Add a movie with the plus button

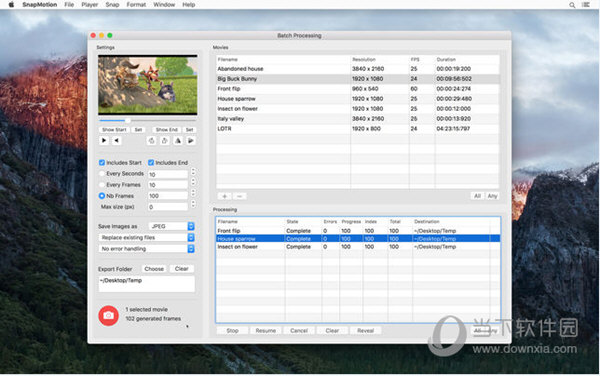click(x=225, y=196)
